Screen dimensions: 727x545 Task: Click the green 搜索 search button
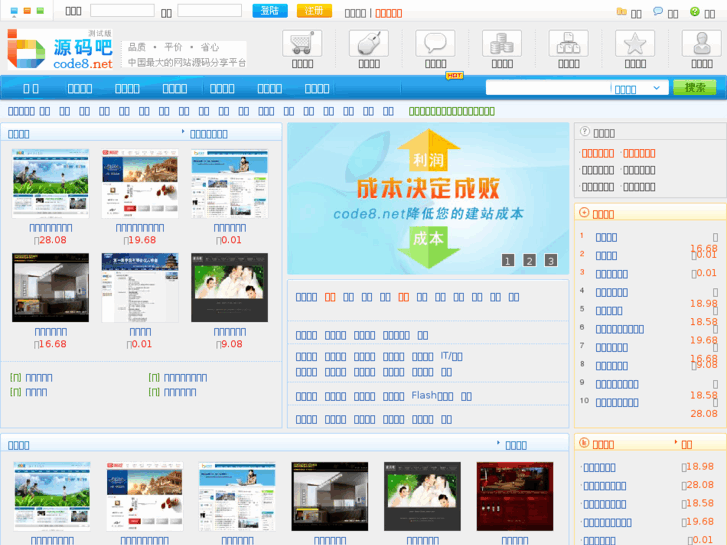click(x=695, y=87)
